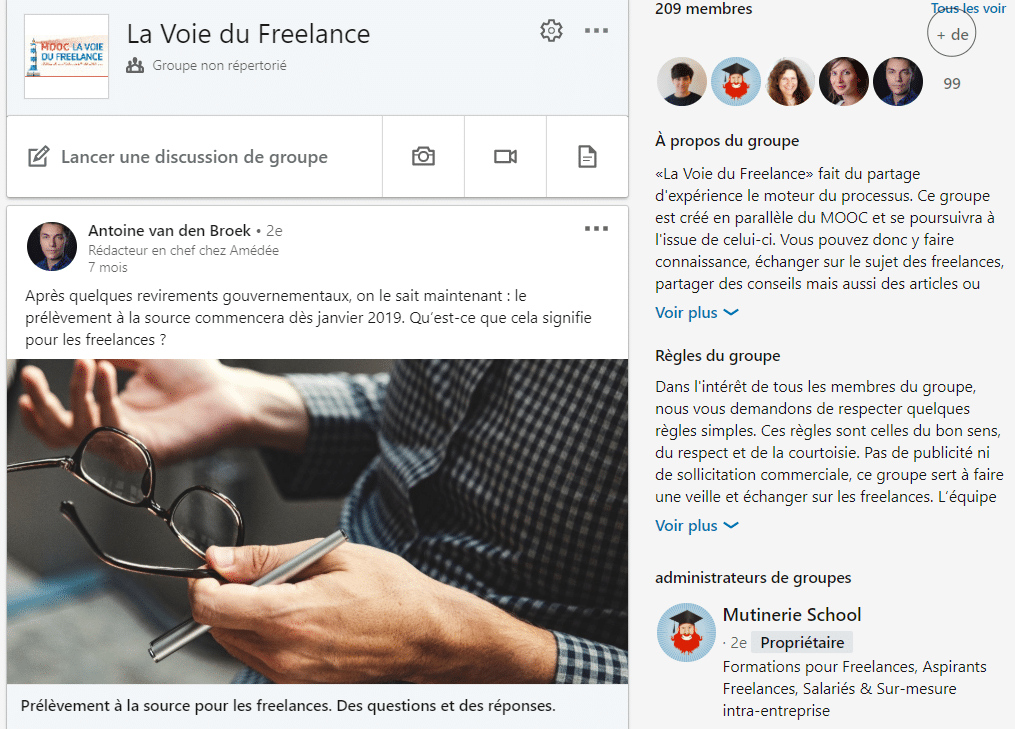Open the Mutinerie School administrator profile
Screen dimensions: 1015x729
tap(792, 614)
